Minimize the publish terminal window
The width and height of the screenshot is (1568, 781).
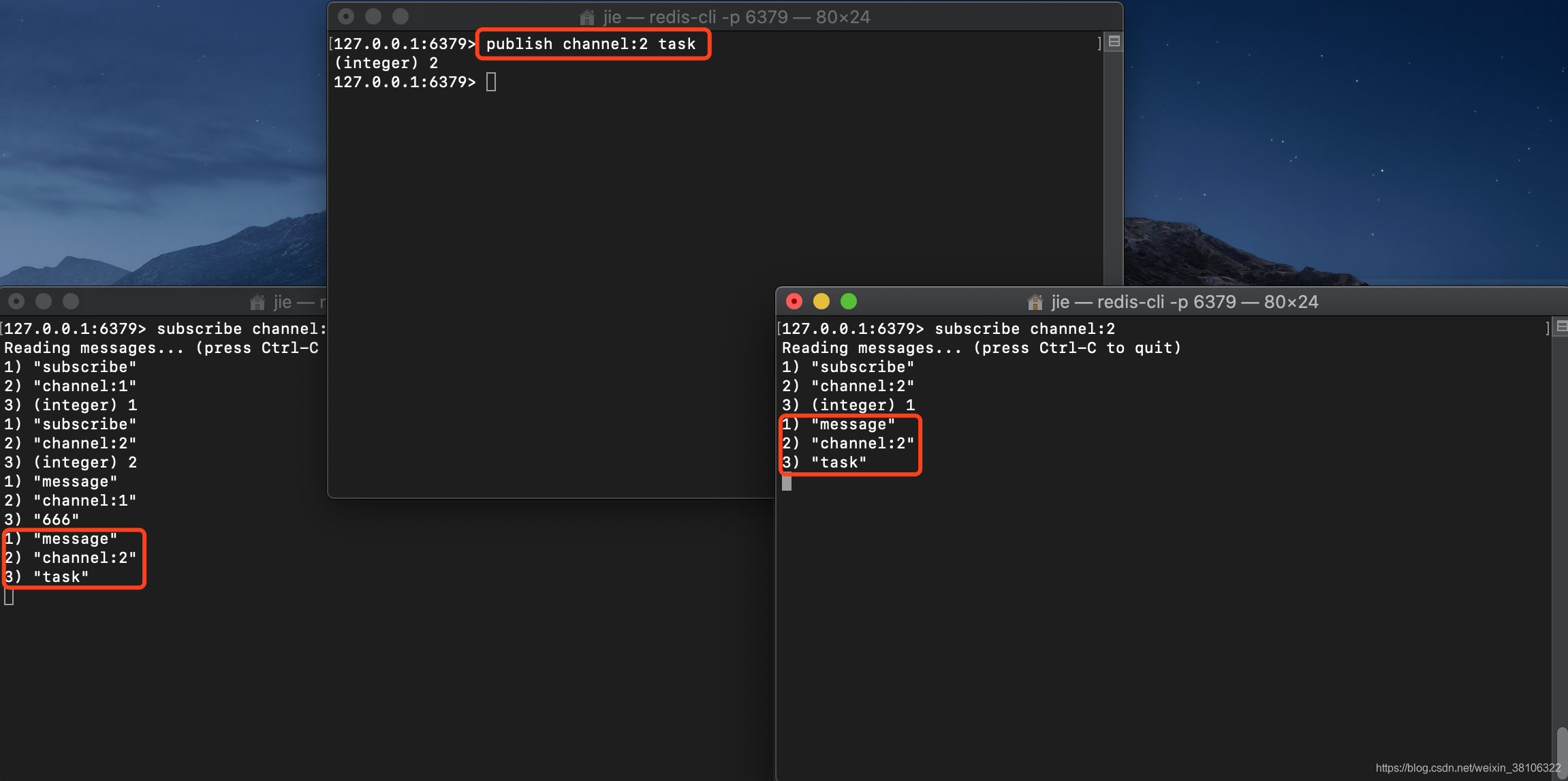[373, 16]
